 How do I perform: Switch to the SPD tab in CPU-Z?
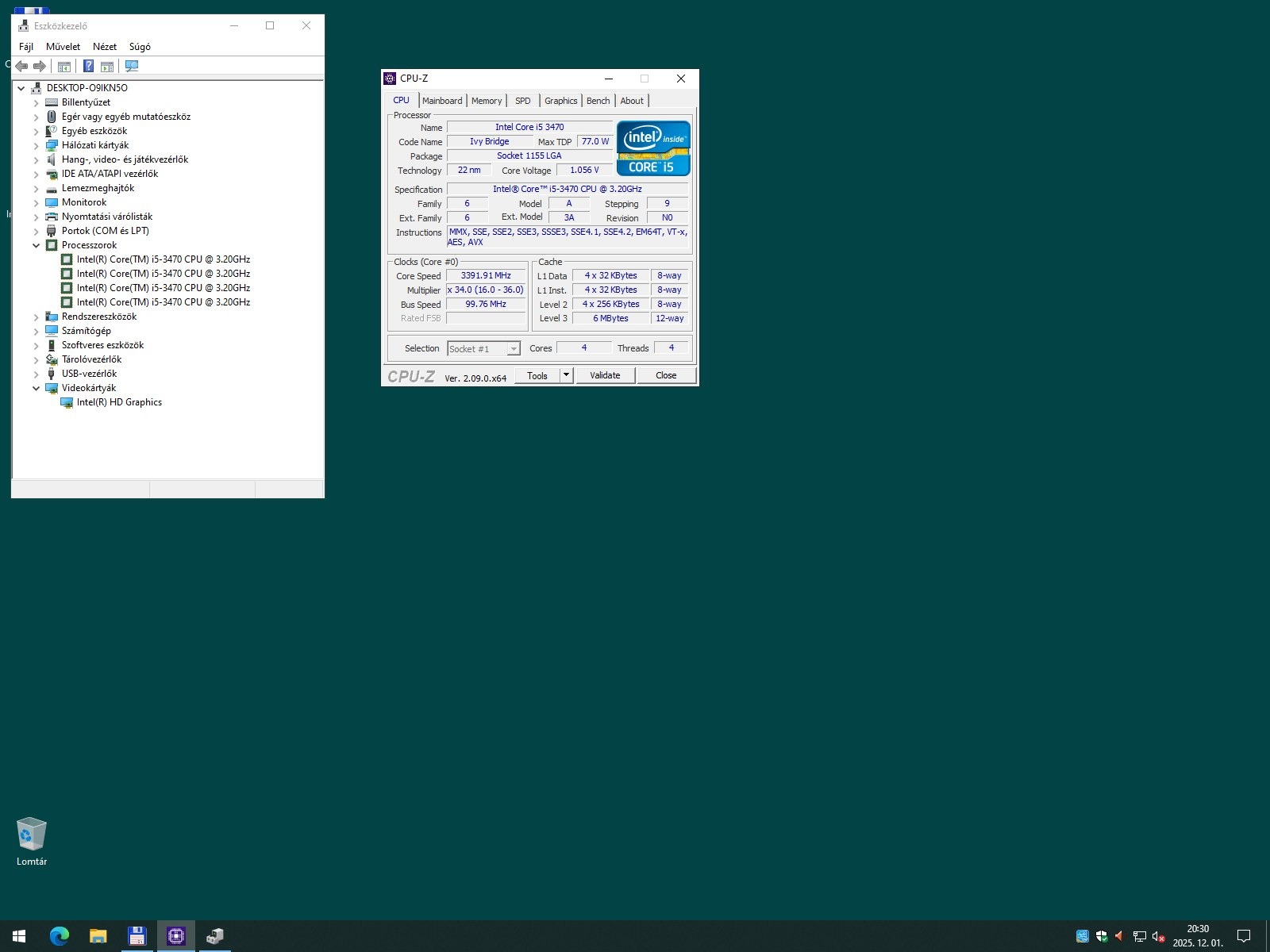coord(523,101)
